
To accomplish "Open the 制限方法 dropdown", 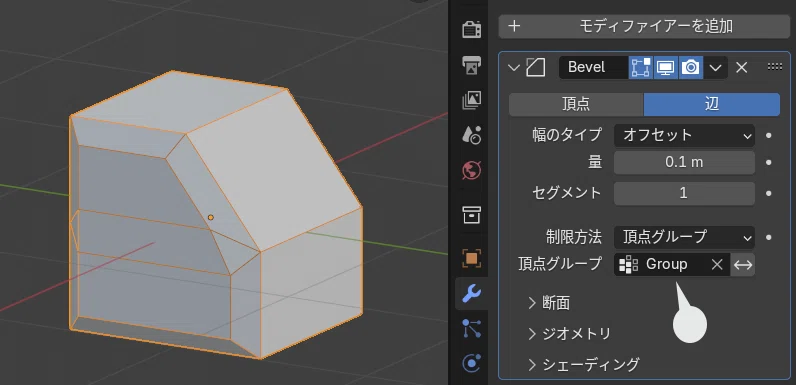I will pos(684,237).
